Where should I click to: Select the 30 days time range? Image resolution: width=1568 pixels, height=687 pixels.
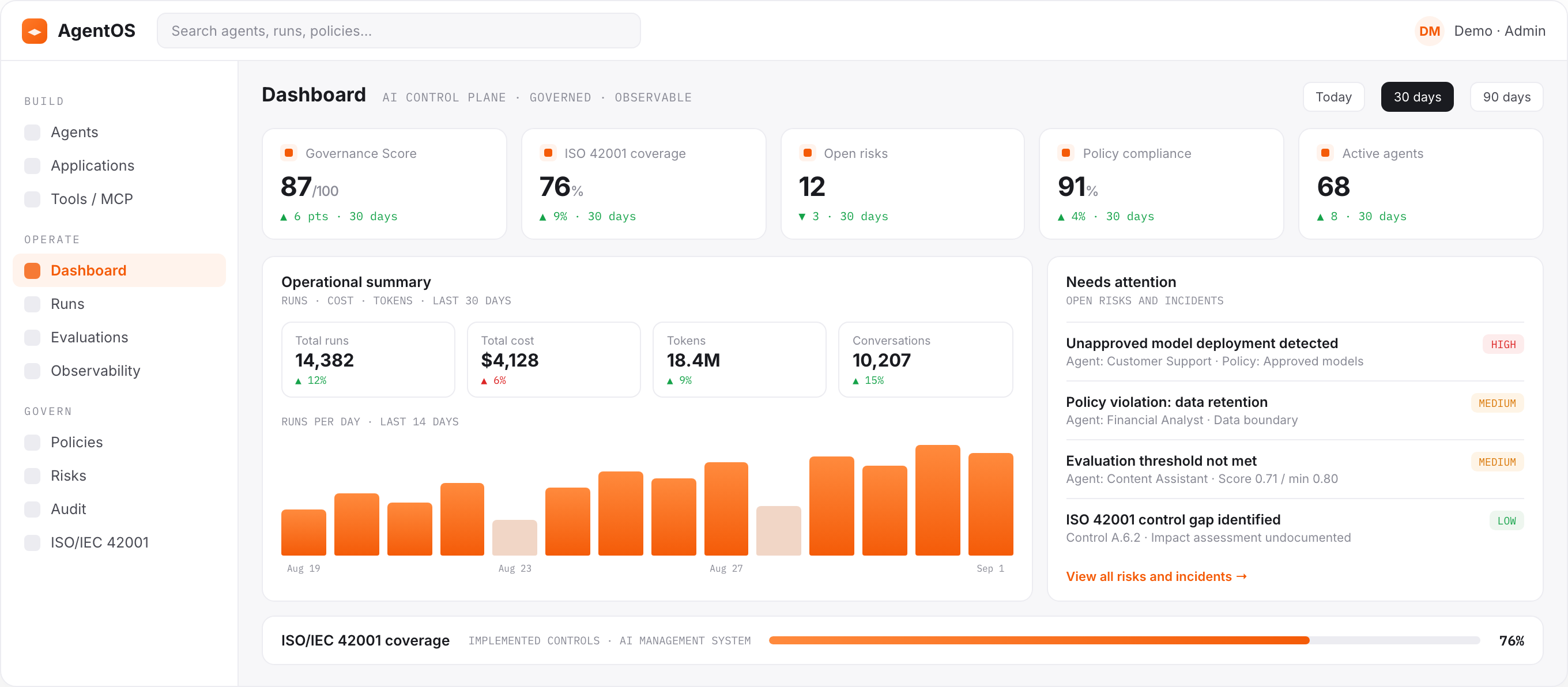pyautogui.click(x=1417, y=97)
